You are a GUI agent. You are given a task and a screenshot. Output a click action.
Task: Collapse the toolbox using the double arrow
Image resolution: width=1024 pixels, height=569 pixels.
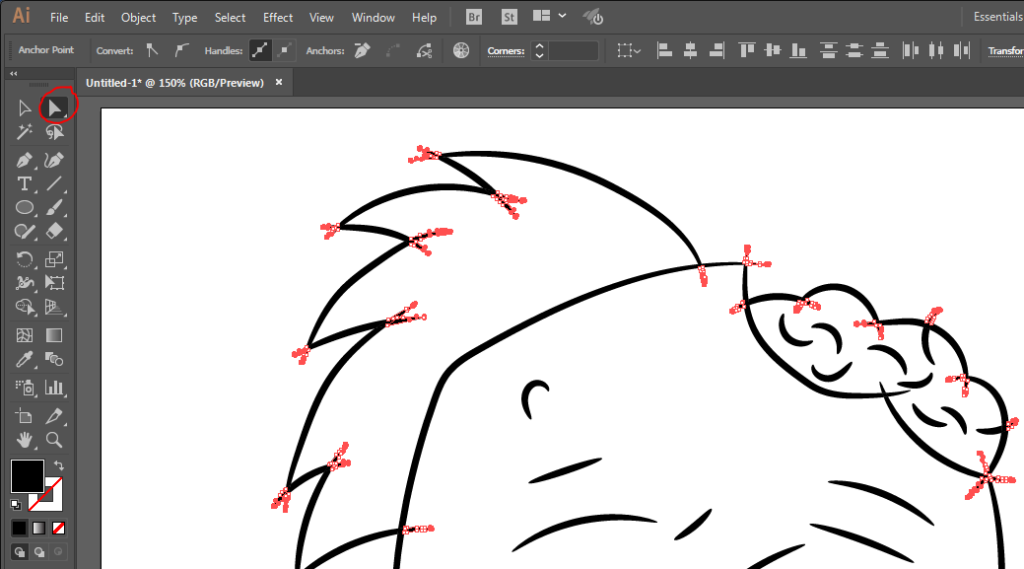(14, 73)
